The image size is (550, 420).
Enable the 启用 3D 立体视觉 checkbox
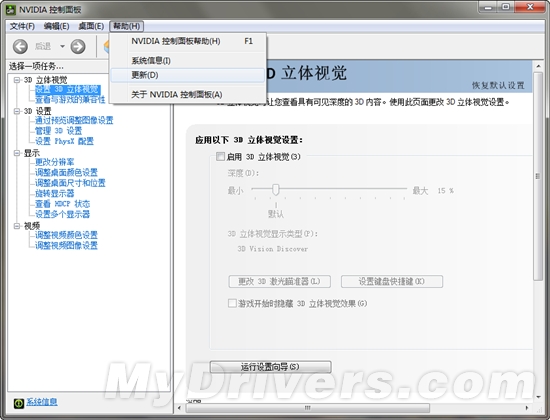pyautogui.click(x=220, y=156)
